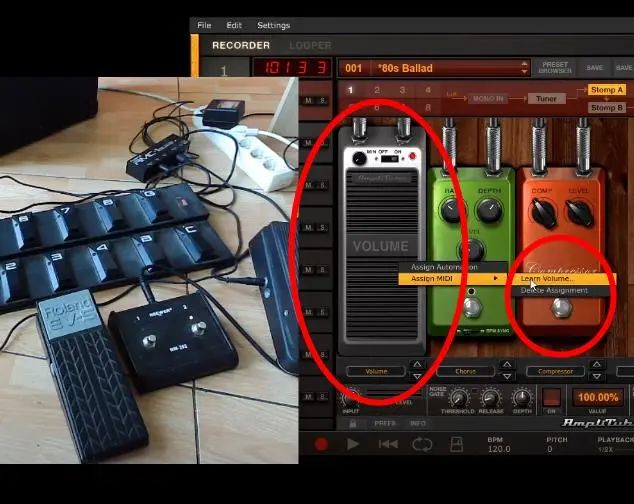The image size is (634, 504).
Task: Expand the Assign MIDI submenu arrow
Action: coord(496,278)
